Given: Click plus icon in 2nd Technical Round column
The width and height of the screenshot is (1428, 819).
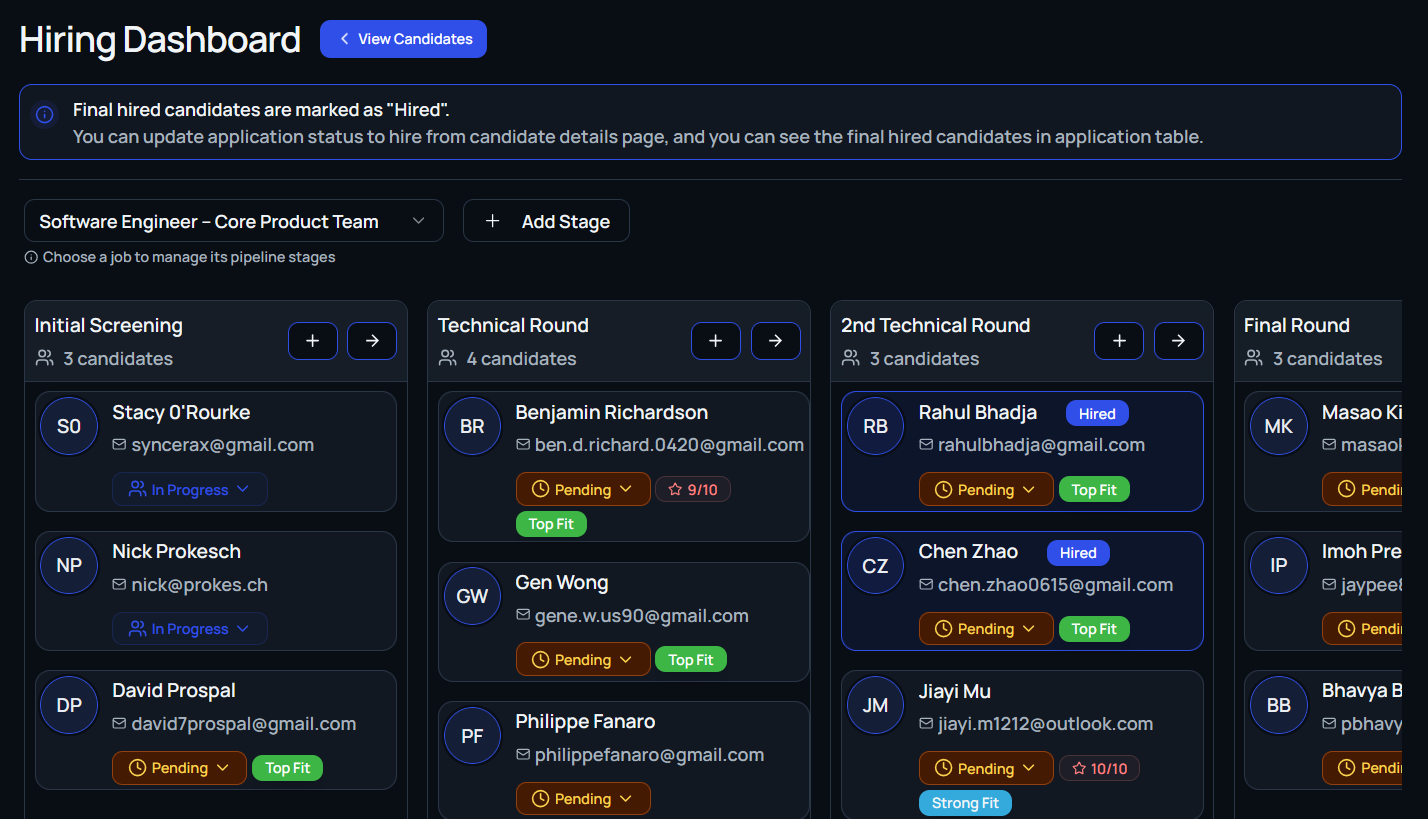Looking at the screenshot, I should point(1119,341).
